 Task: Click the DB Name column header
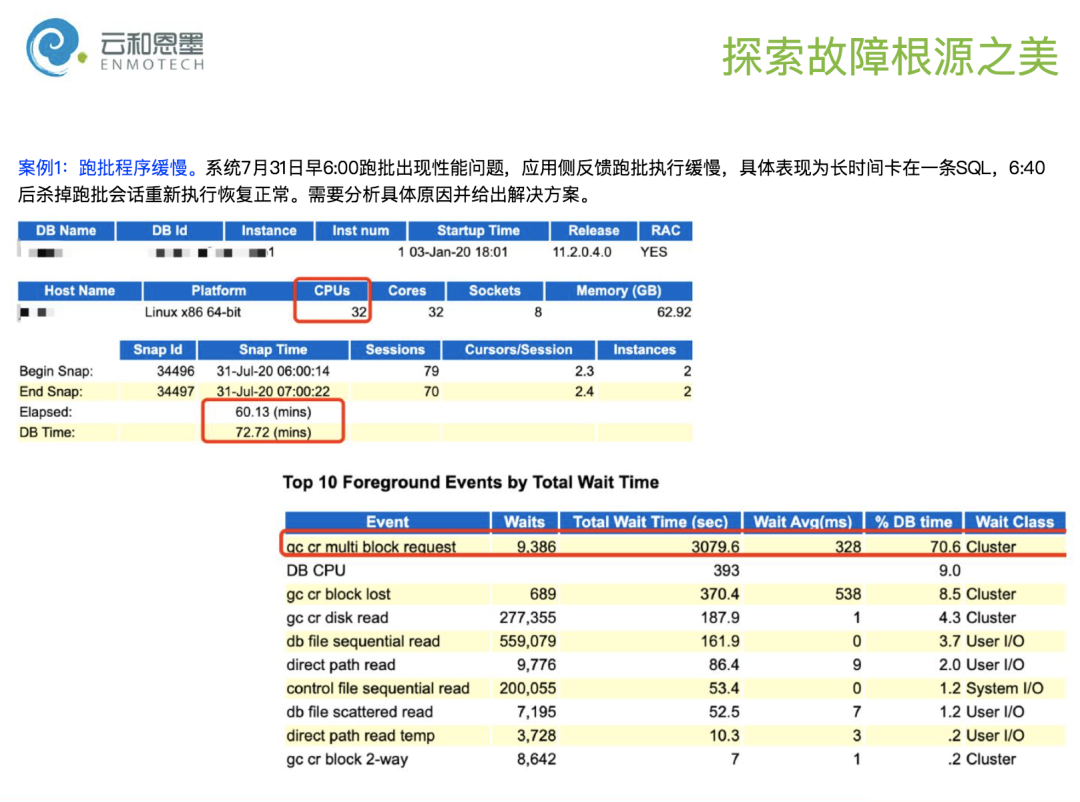(66, 231)
